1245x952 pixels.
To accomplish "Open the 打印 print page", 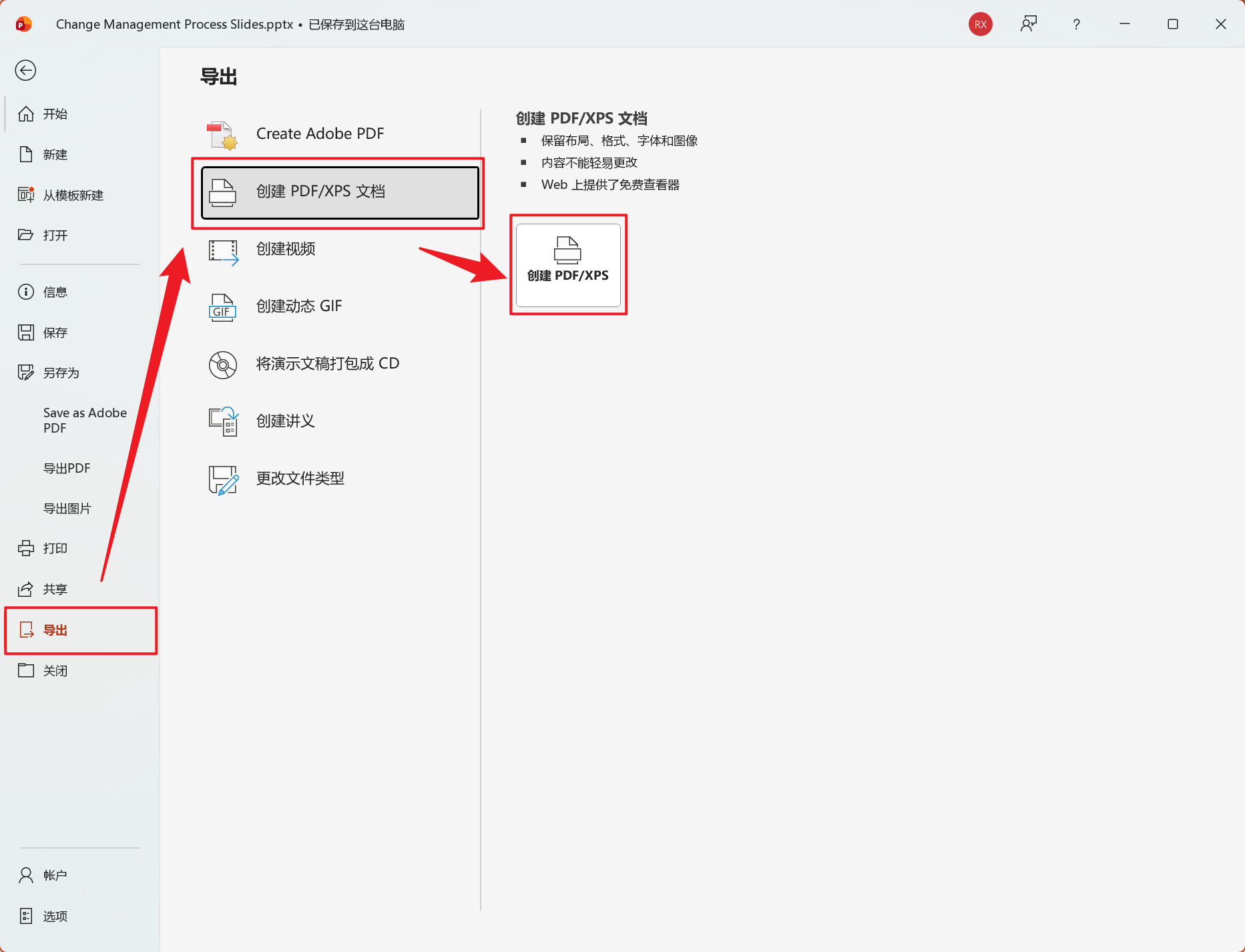I will (x=80, y=548).
